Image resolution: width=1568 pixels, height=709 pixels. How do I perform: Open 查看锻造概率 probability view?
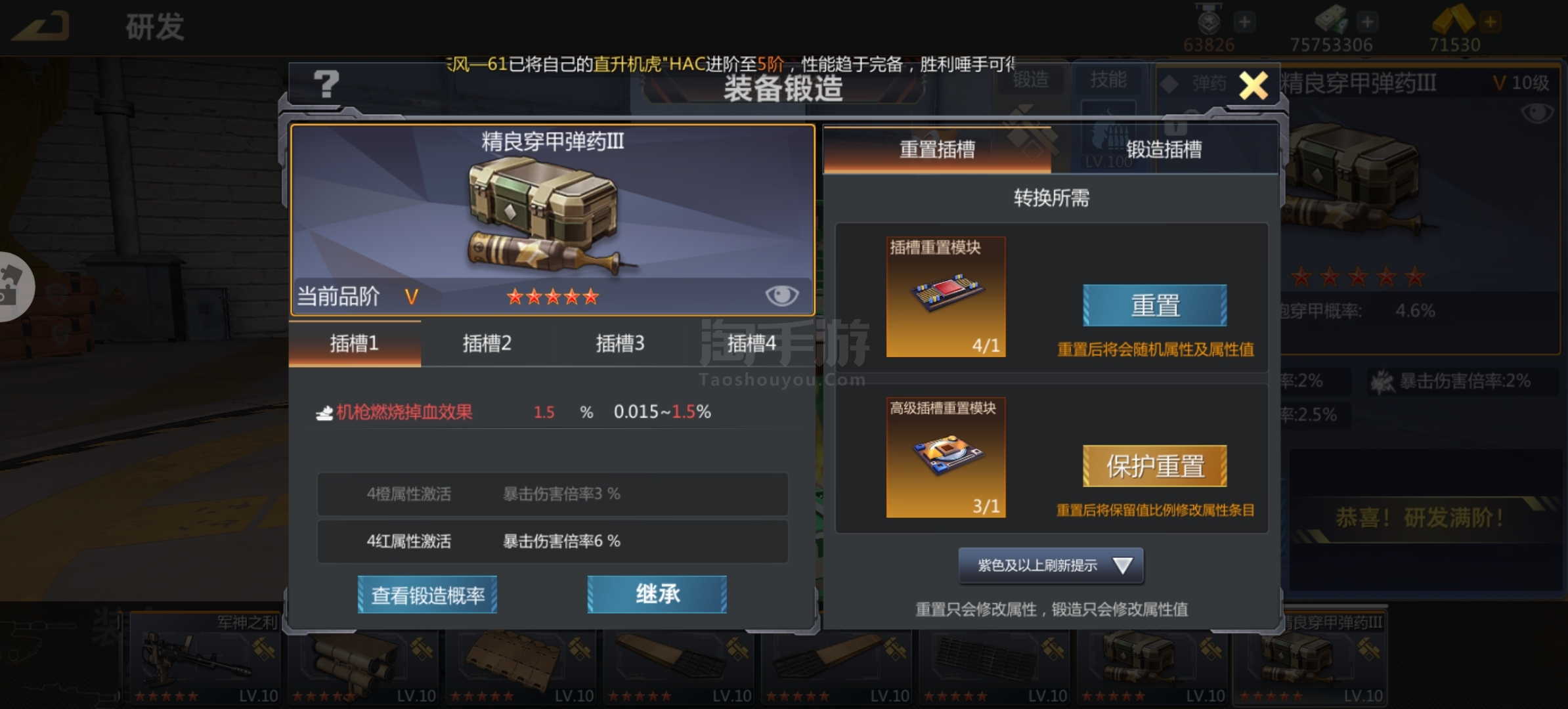[427, 595]
